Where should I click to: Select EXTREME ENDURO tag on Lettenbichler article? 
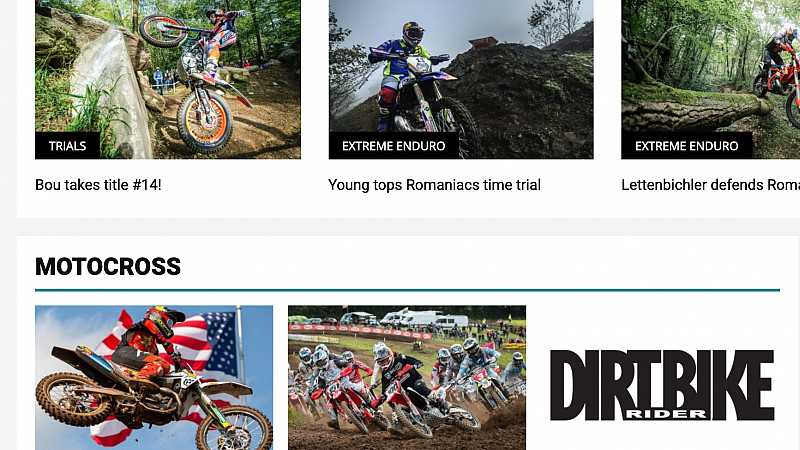[686, 146]
